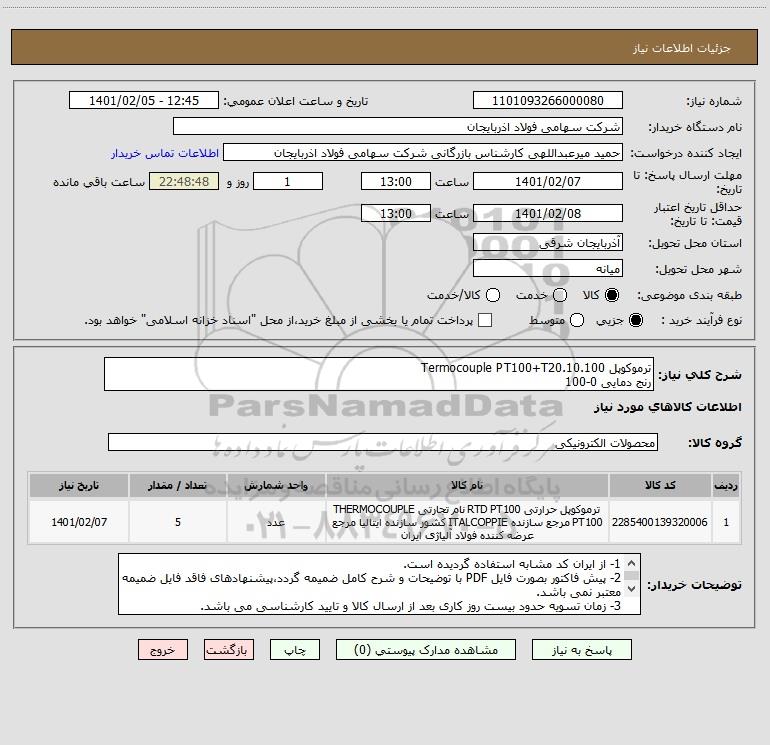Click price validity date 1401/02/08 field
Image resolution: width=770 pixels, height=745 pixels.
(x=548, y=213)
